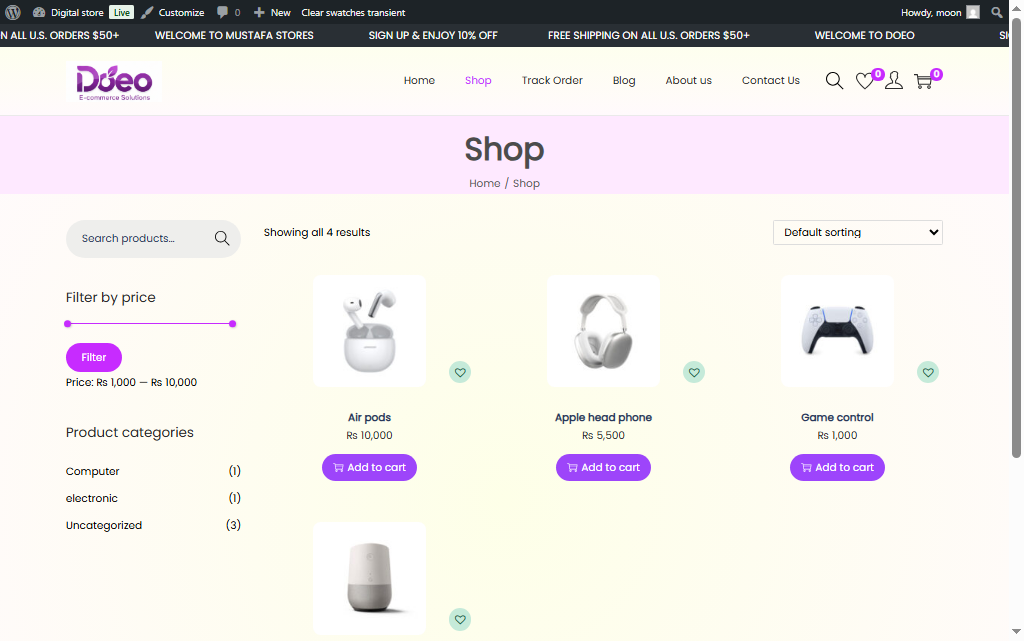Open the shopping cart icon
The width and height of the screenshot is (1024, 641).
(923, 81)
